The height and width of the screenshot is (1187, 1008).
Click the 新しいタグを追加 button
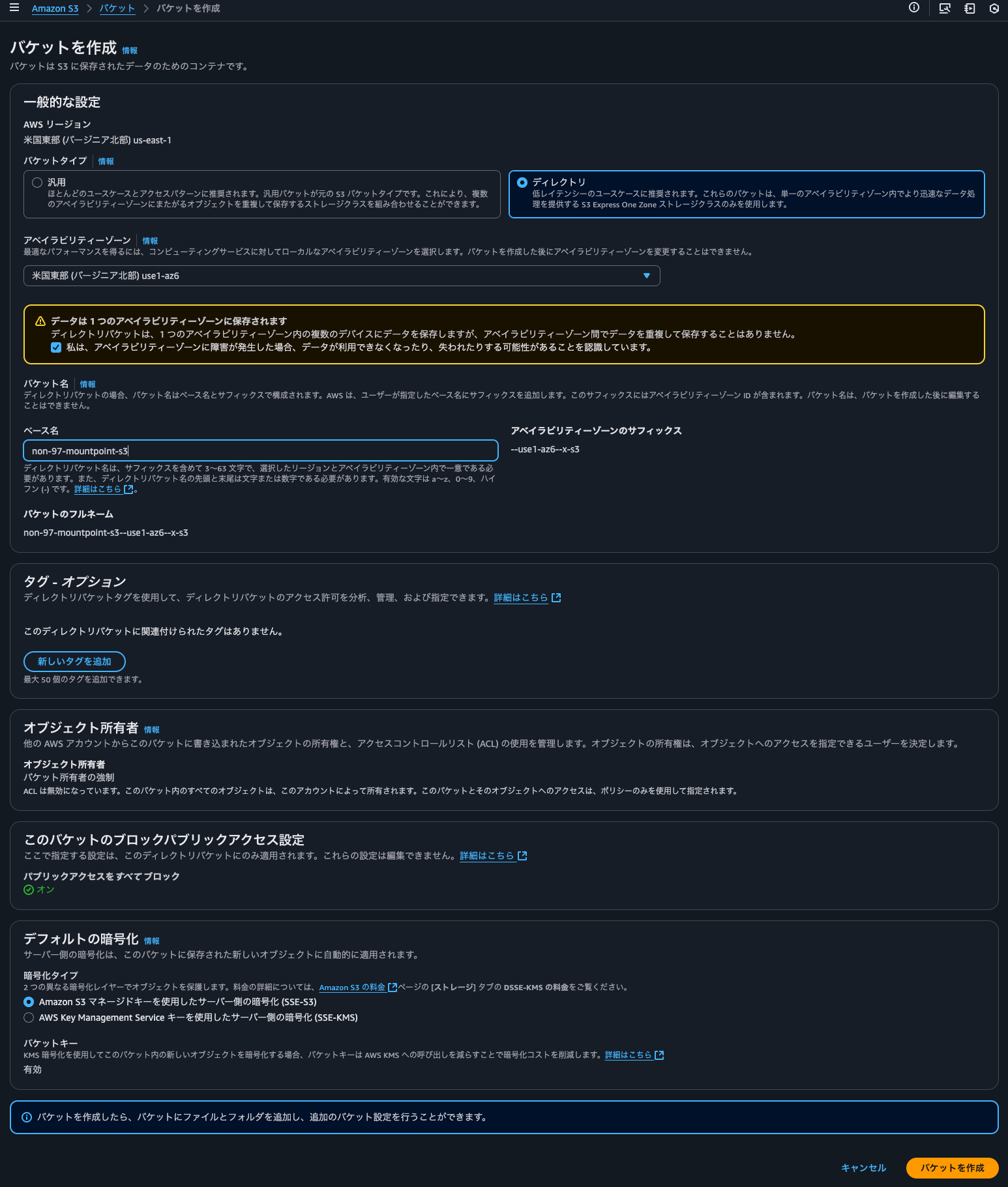[x=74, y=662]
